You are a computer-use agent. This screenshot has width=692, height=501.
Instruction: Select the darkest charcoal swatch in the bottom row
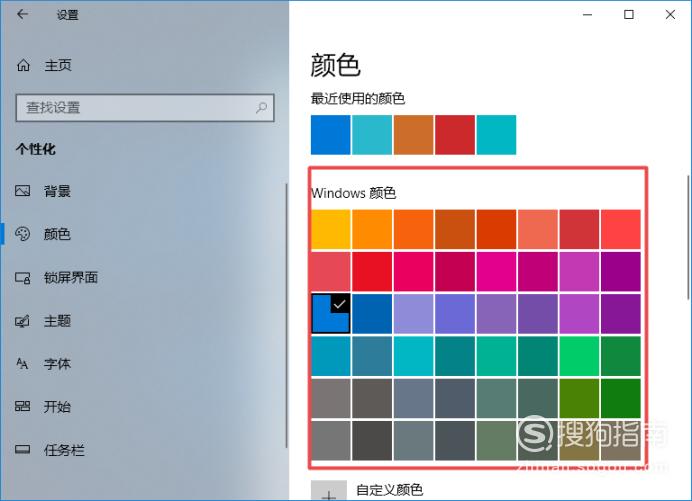tap(372, 441)
